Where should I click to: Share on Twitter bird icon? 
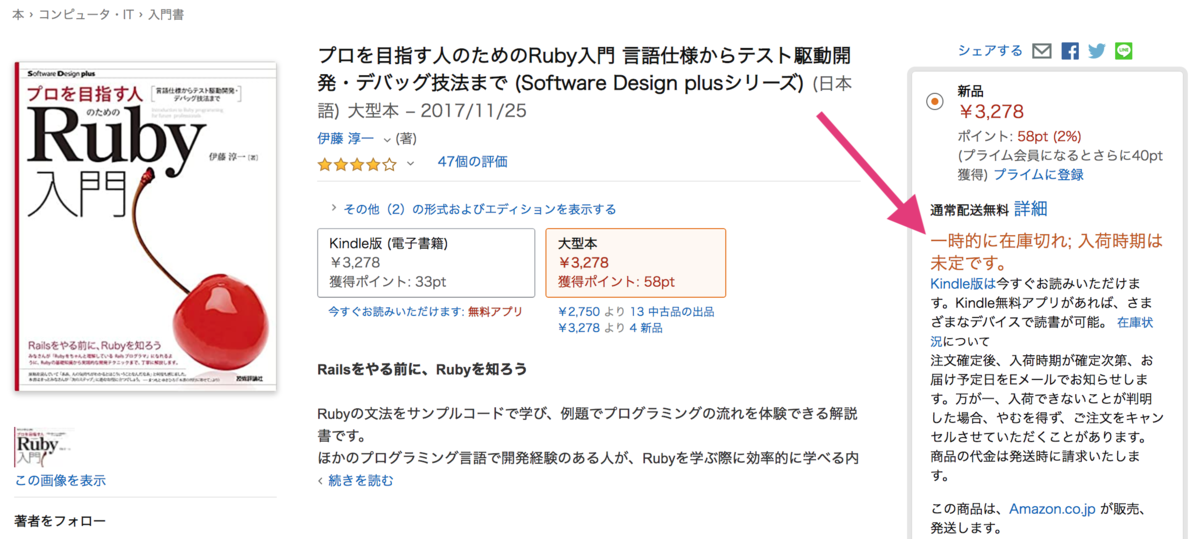tap(1097, 51)
